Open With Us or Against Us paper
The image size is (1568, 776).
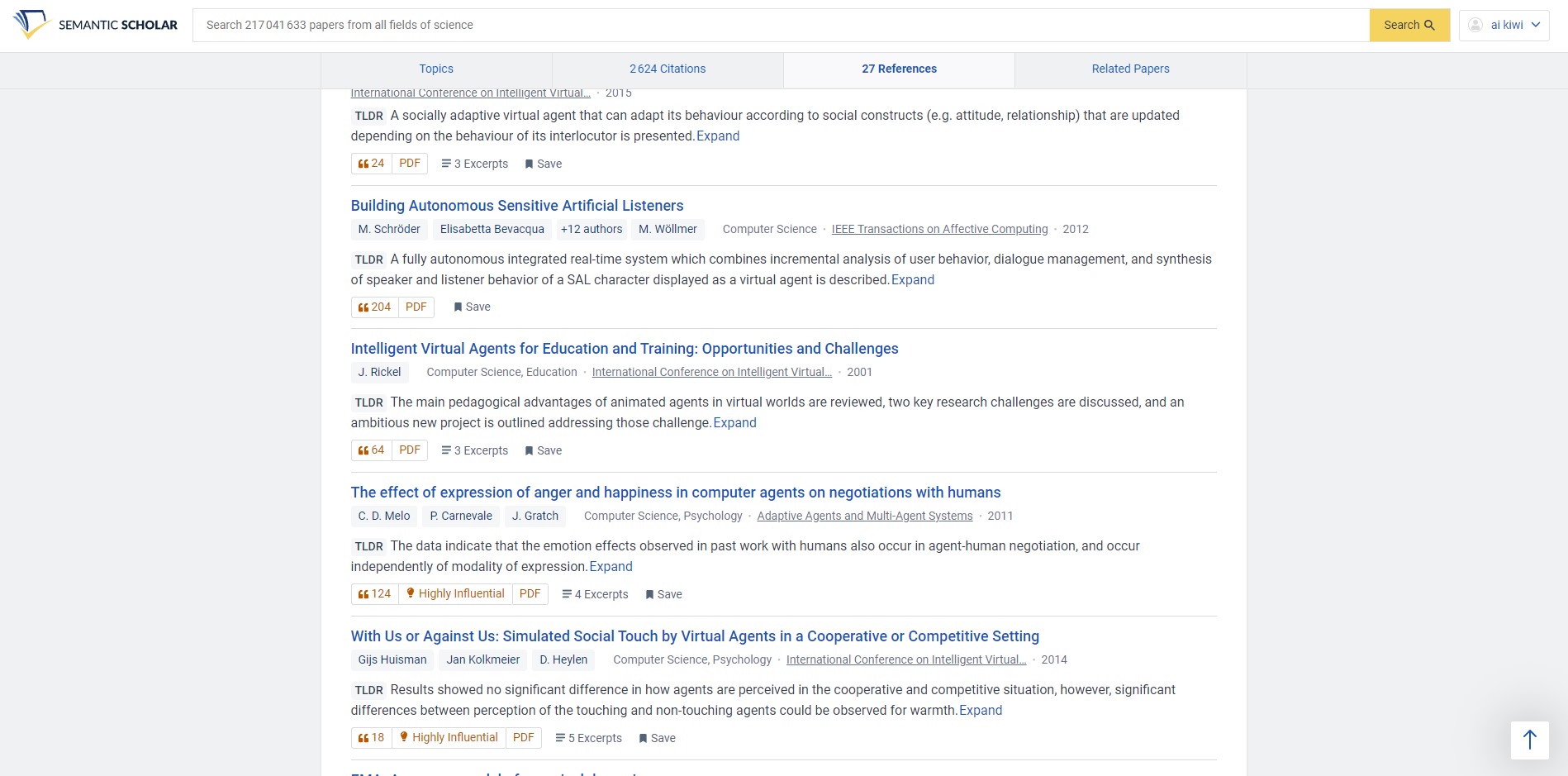click(x=695, y=636)
